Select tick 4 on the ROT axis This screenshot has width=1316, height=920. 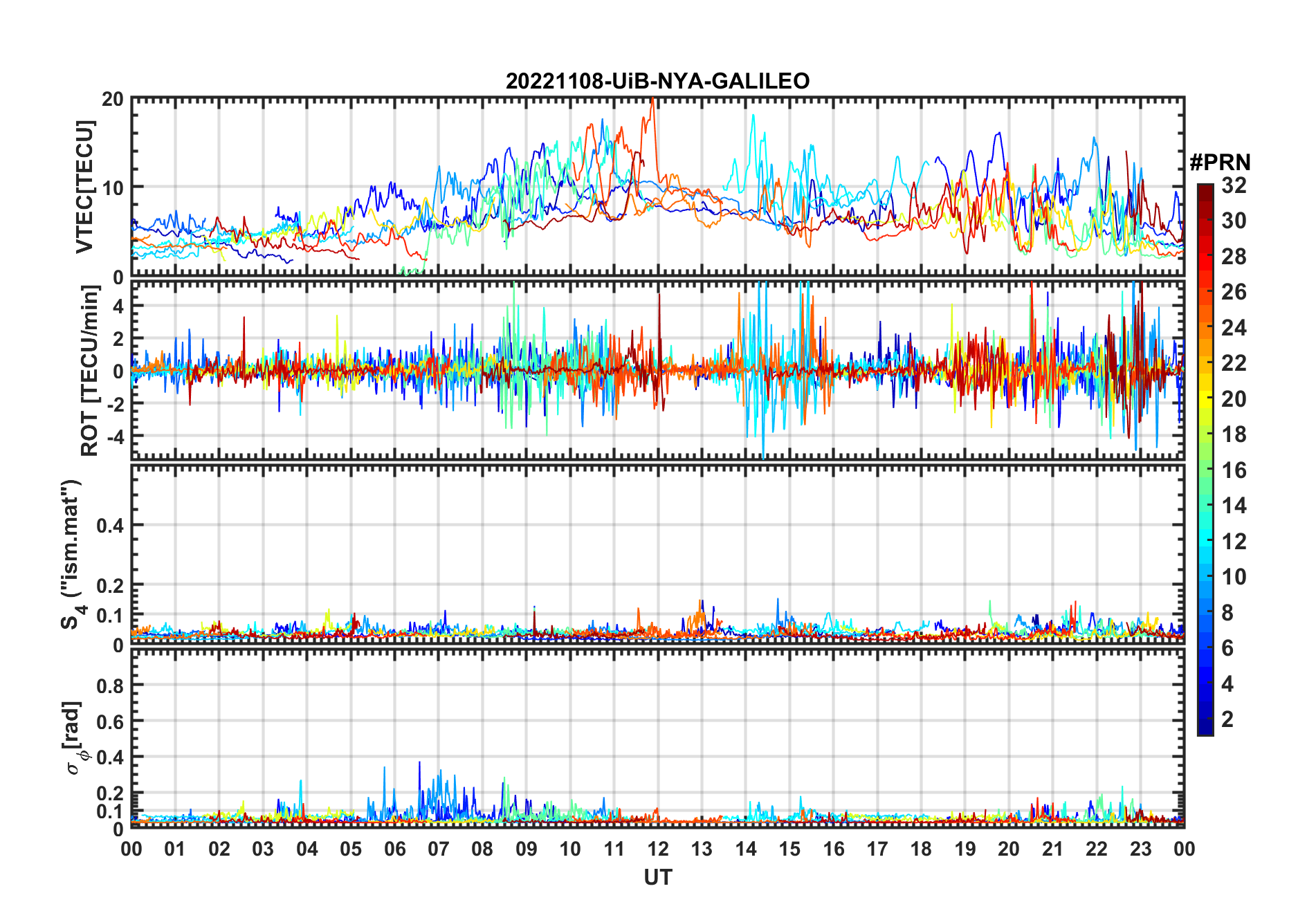click(x=118, y=306)
